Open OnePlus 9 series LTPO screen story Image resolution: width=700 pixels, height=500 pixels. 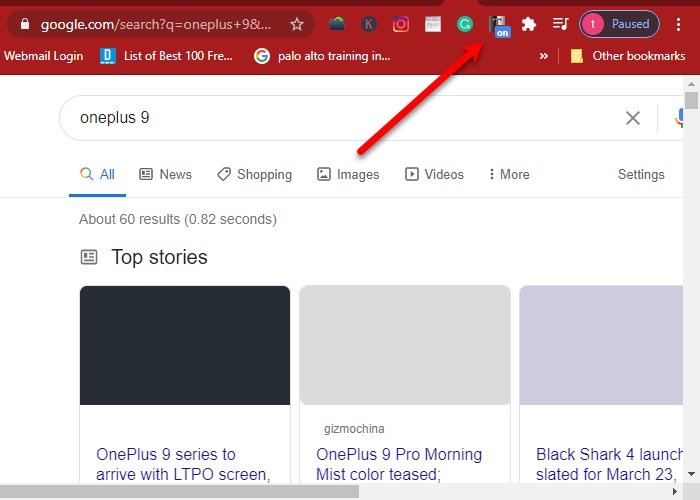pyautogui.click(x=183, y=464)
